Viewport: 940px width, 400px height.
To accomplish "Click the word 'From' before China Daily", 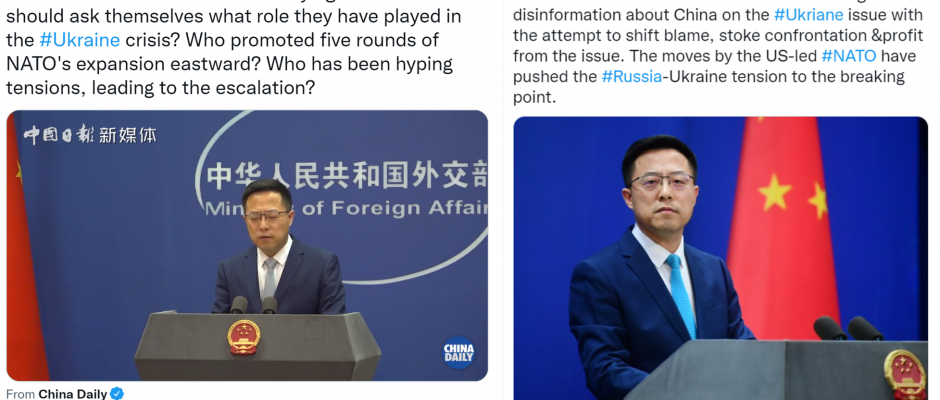I will [x=20, y=394].
